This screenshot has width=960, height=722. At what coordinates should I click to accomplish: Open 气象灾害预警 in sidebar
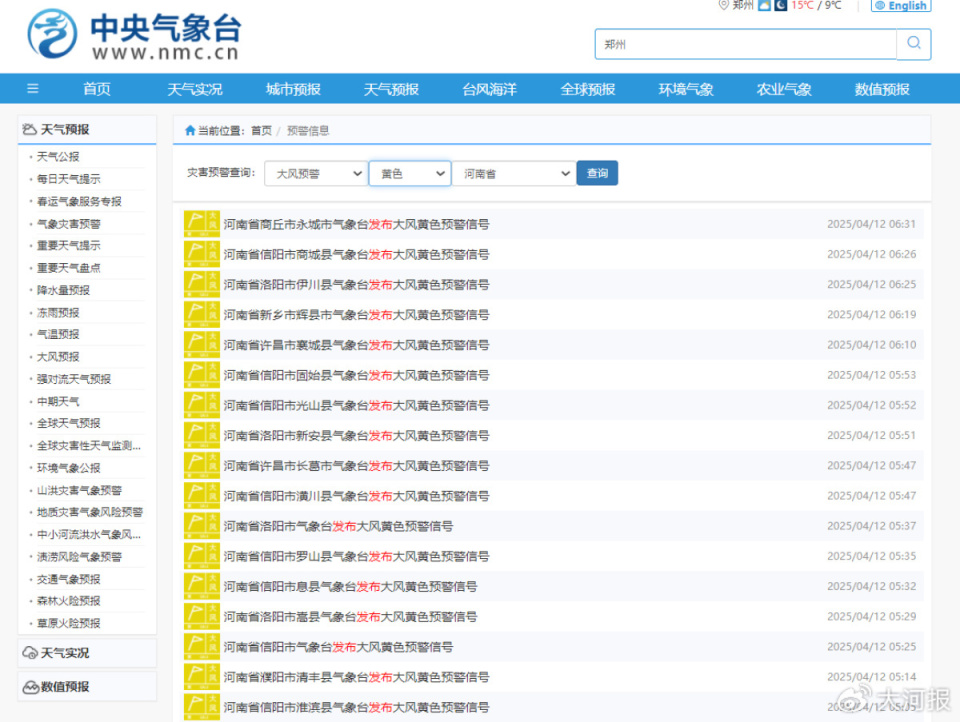(x=69, y=224)
